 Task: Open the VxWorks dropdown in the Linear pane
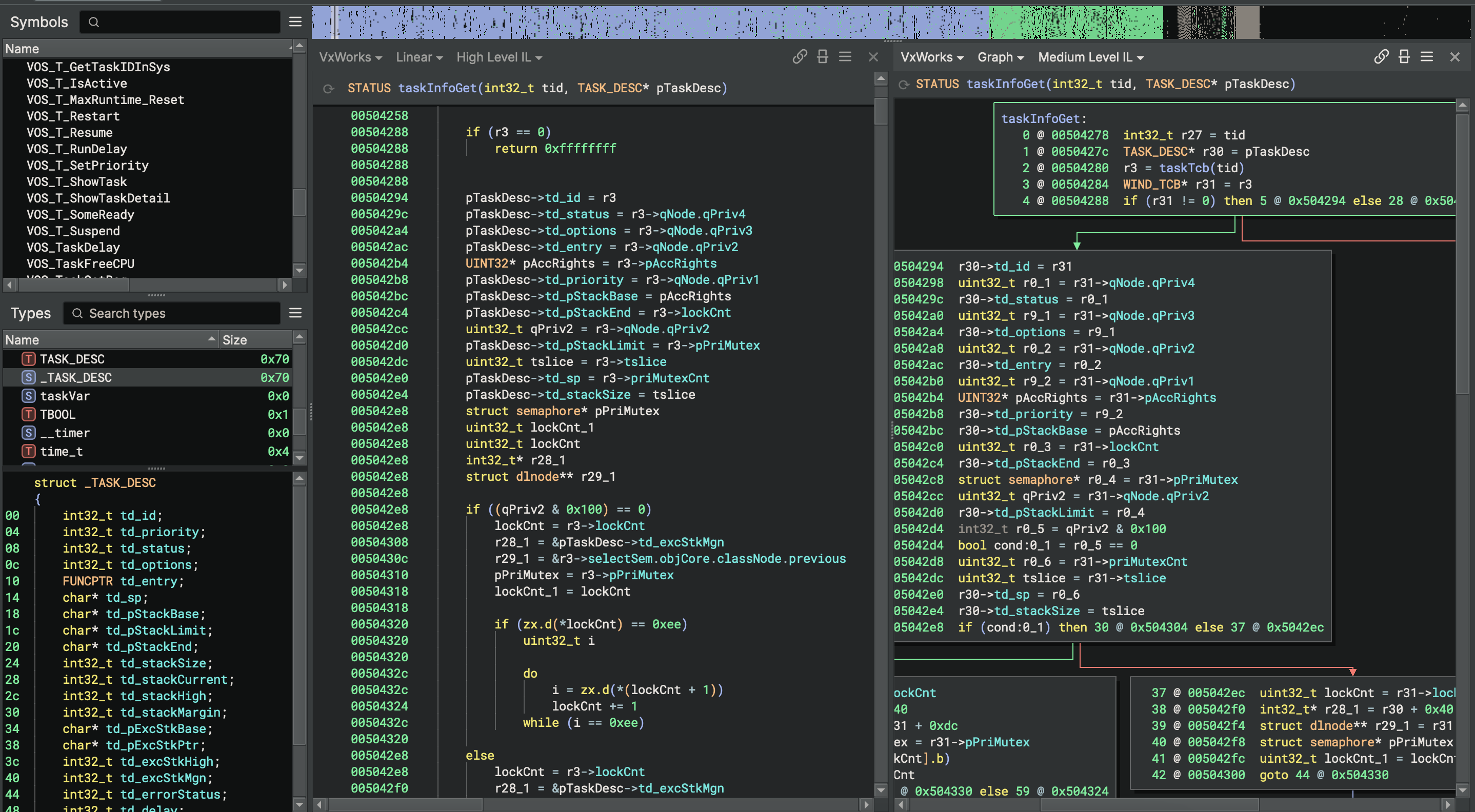(350, 57)
